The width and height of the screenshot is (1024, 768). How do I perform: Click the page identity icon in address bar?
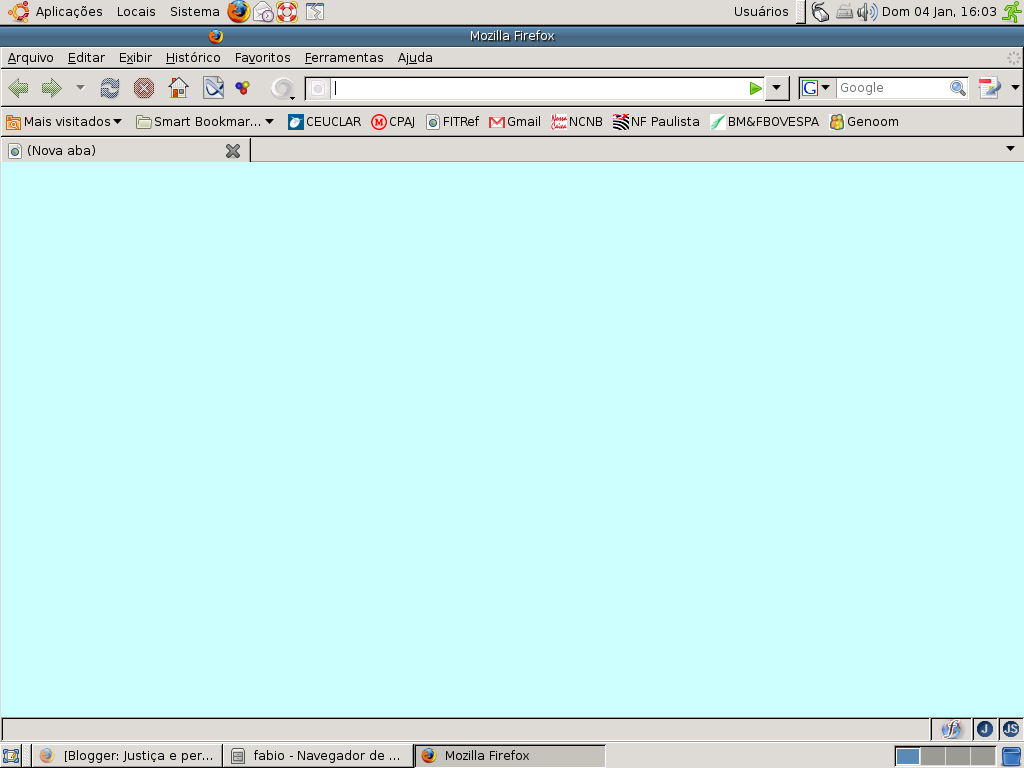[x=318, y=88]
